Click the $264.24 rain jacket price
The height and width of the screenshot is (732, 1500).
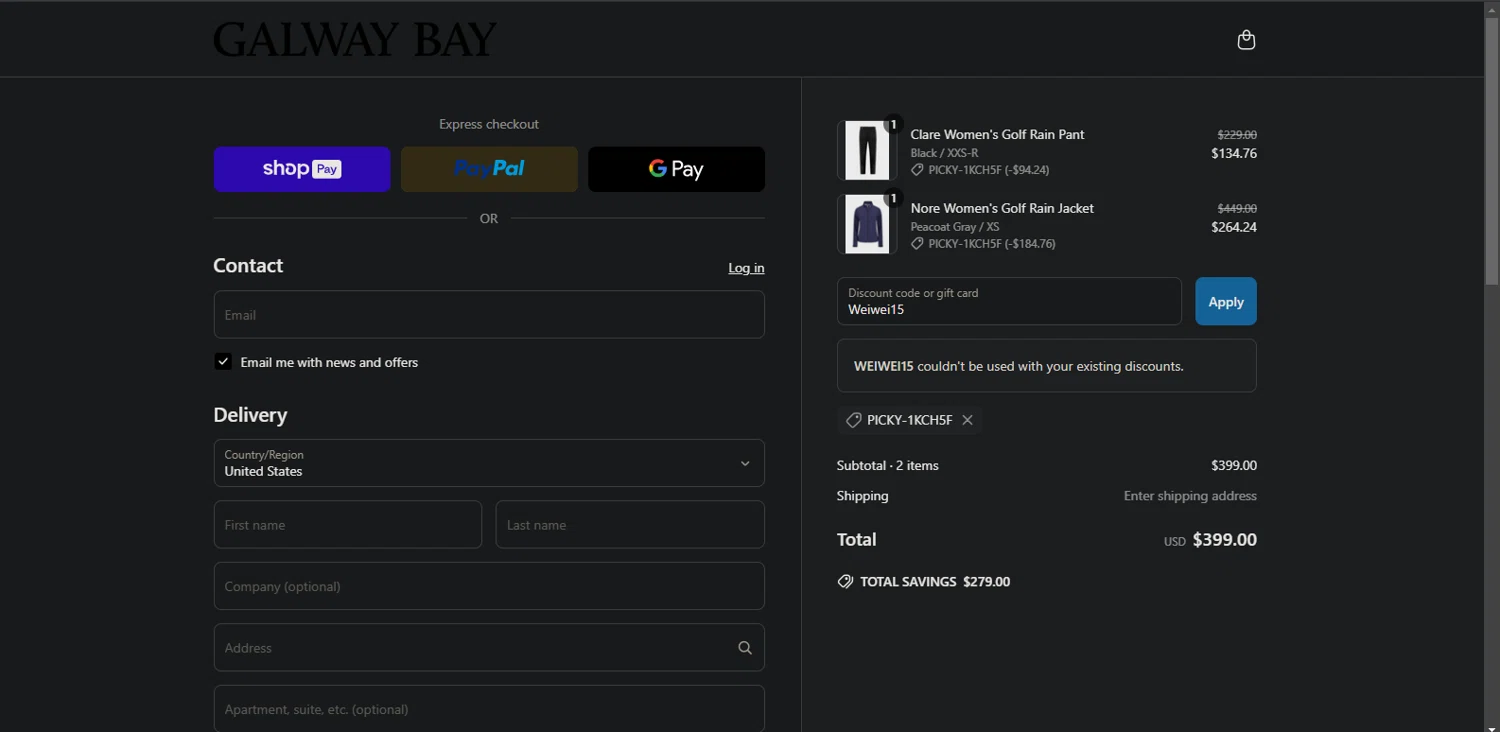pyautogui.click(x=1234, y=227)
